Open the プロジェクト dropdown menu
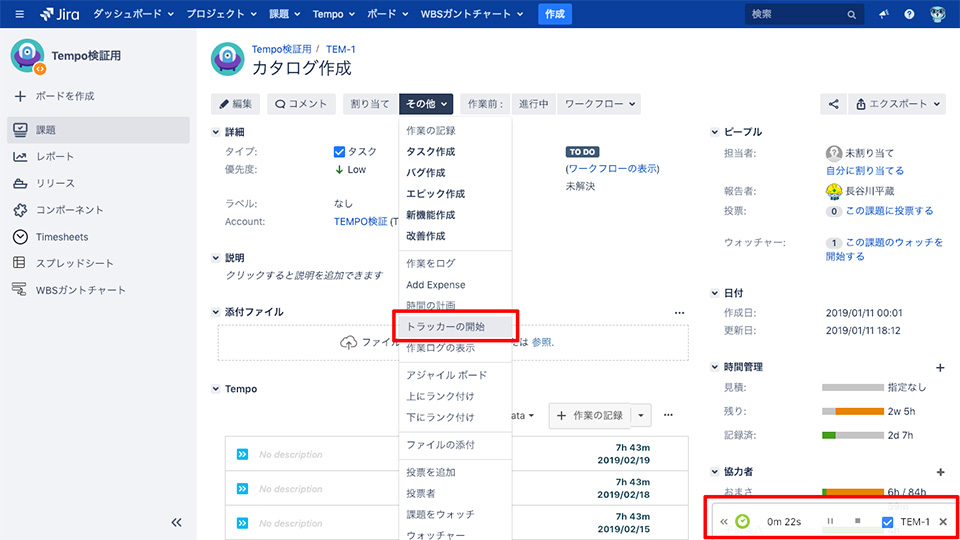The height and width of the screenshot is (540, 960). 221,14
